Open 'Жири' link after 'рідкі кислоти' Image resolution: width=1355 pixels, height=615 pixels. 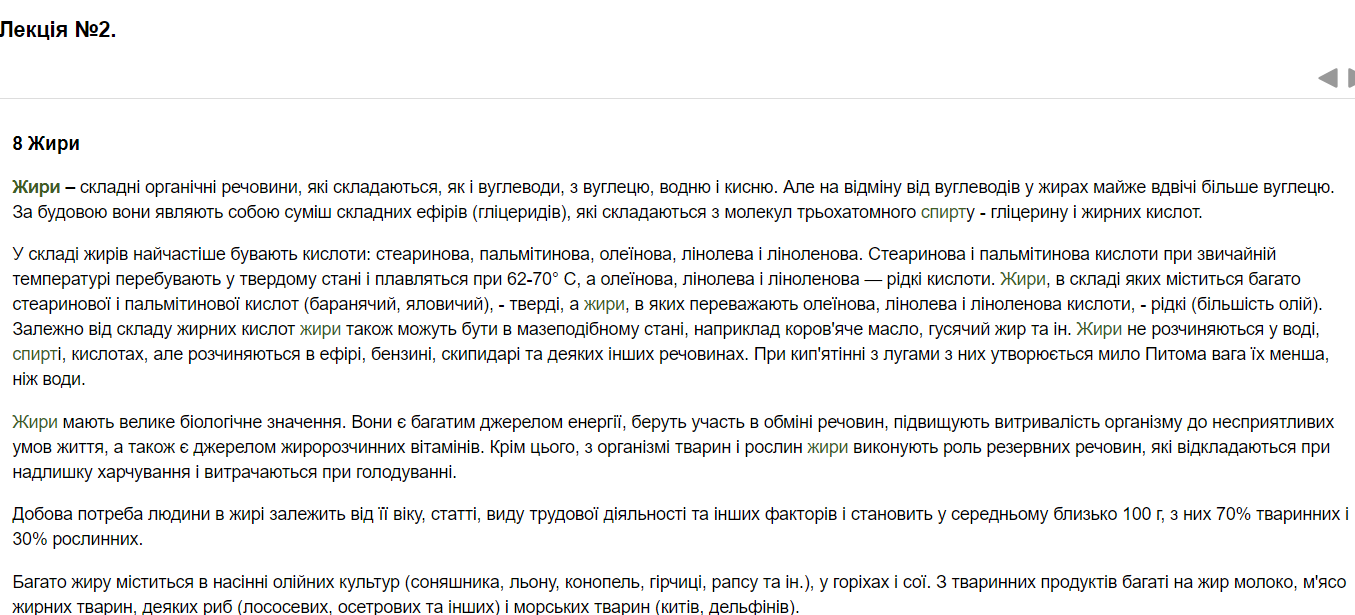1022,279
